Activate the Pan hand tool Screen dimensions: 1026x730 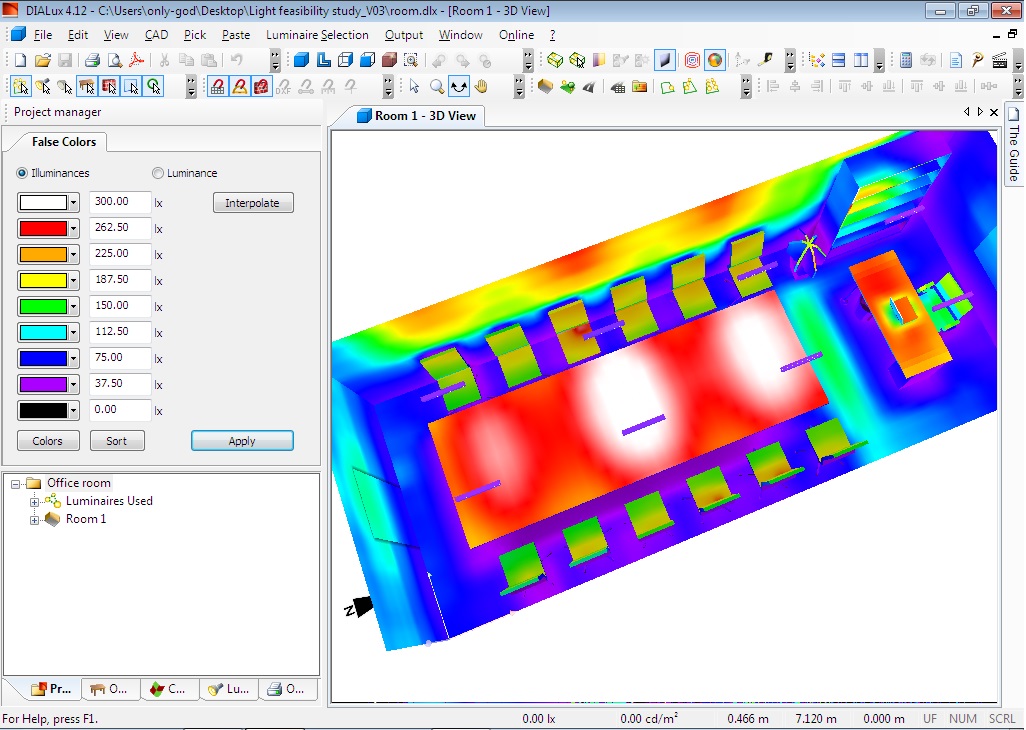[481, 87]
